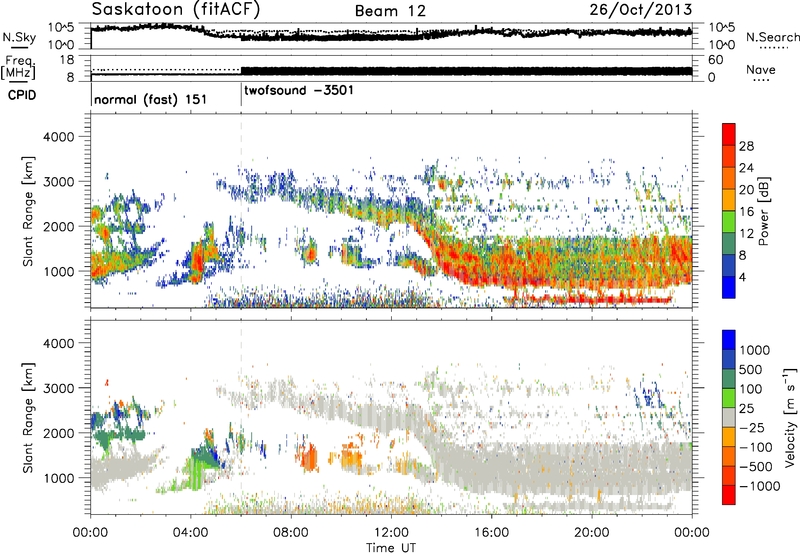Screen dimensions: 800x554
Task: Pick the grey -25 to 25 velocity swatch
Action: [x=729, y=418]
